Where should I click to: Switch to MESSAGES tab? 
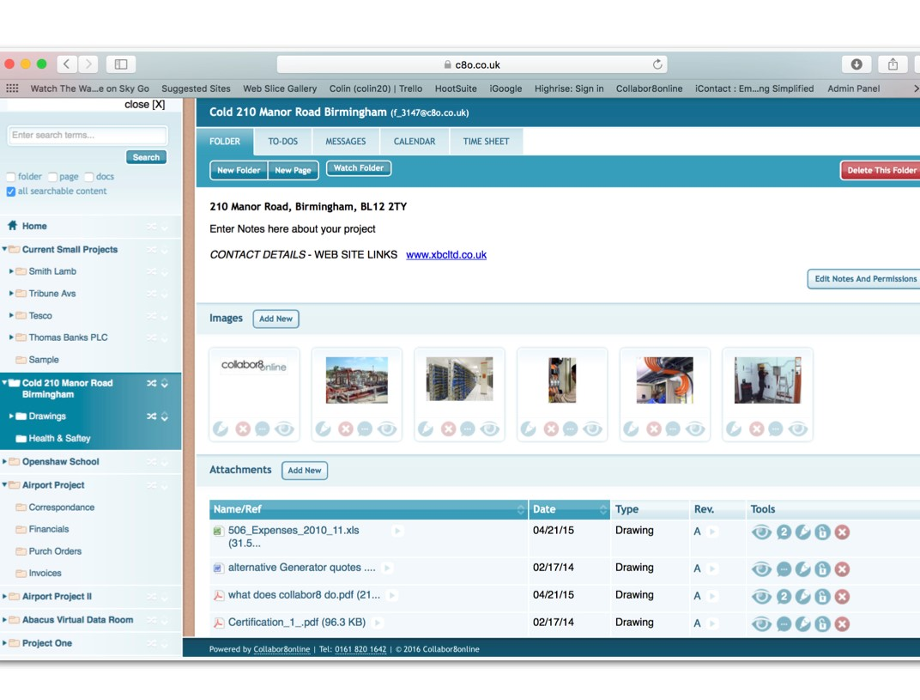[346, 141]
